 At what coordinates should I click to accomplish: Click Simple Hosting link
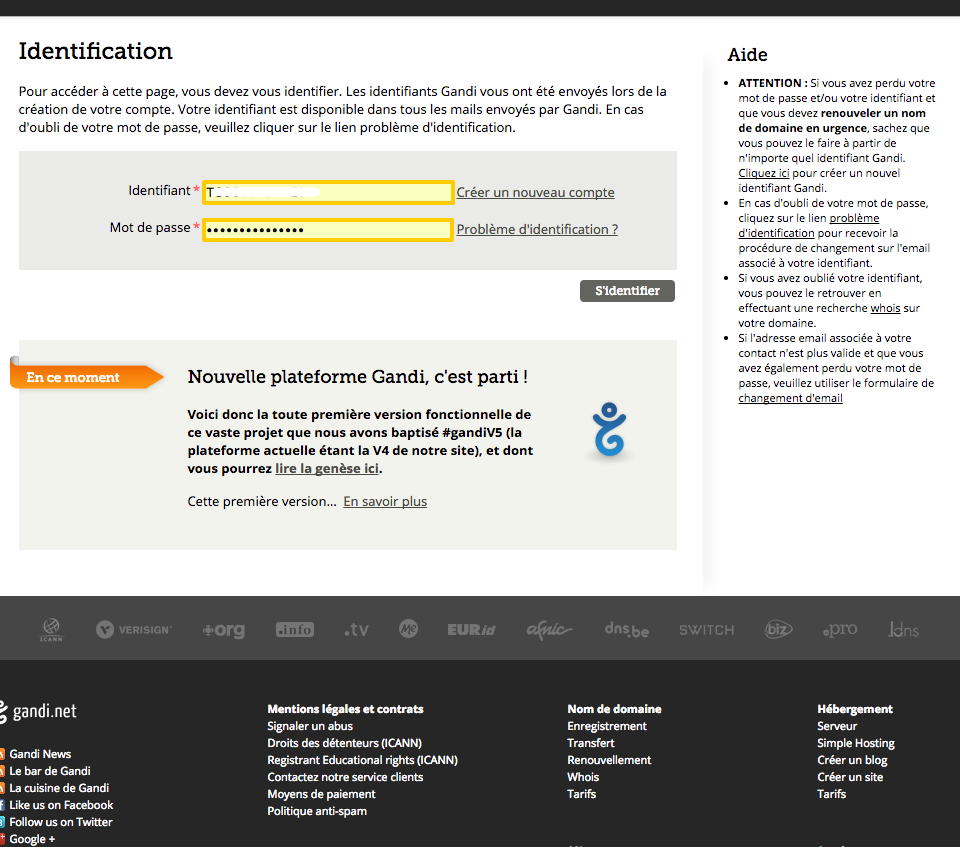(x=856, y=743)
